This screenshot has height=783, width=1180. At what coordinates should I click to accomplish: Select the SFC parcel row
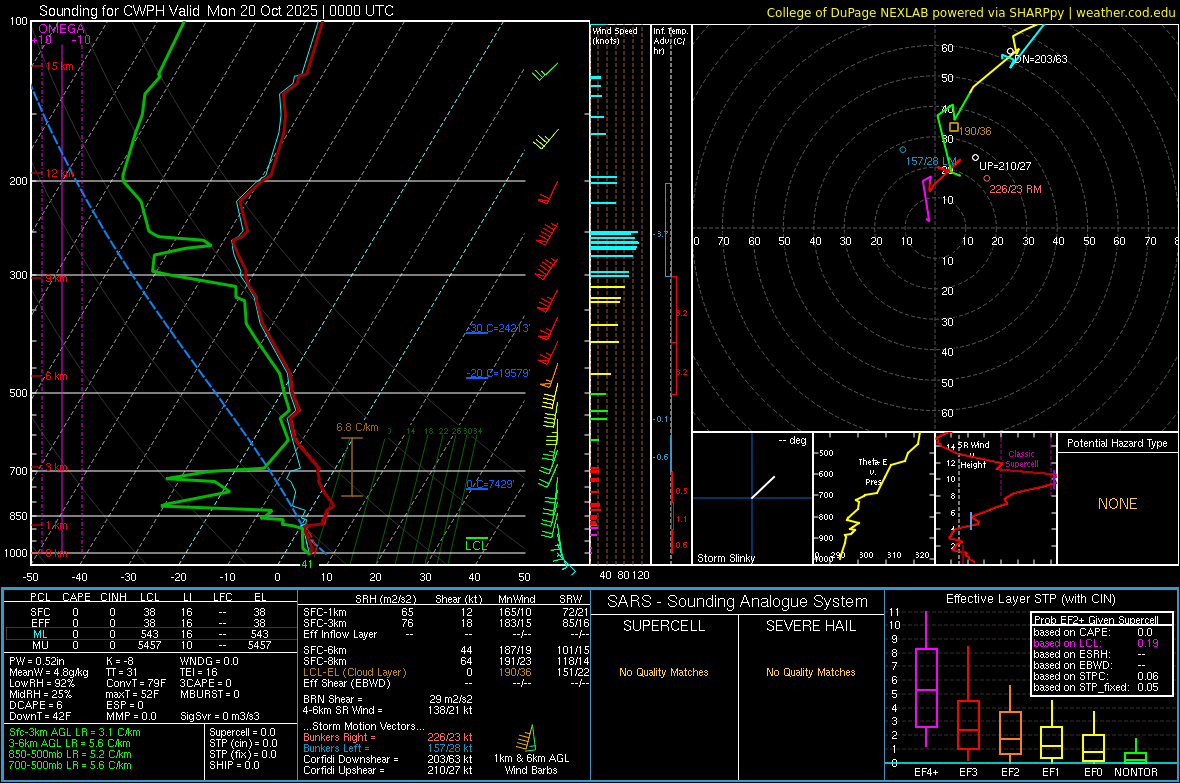pos(149,612)
